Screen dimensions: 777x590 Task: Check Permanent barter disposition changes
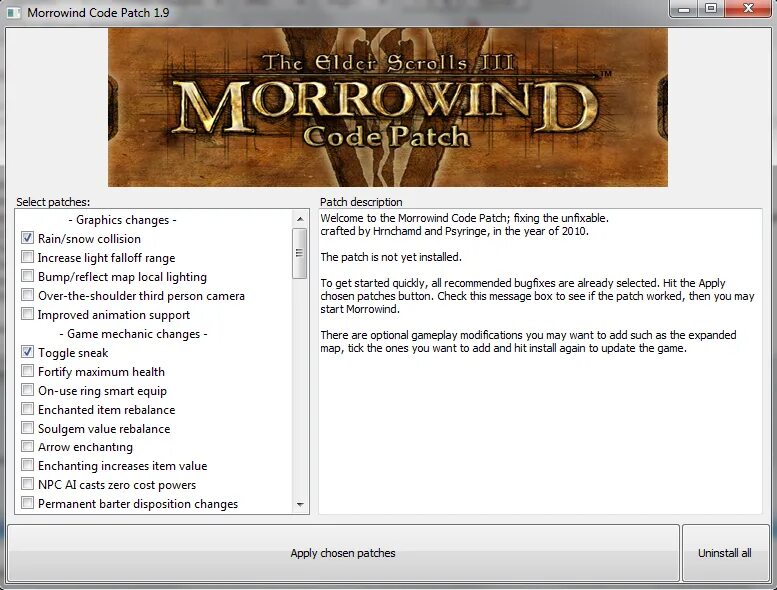(27, 503)
